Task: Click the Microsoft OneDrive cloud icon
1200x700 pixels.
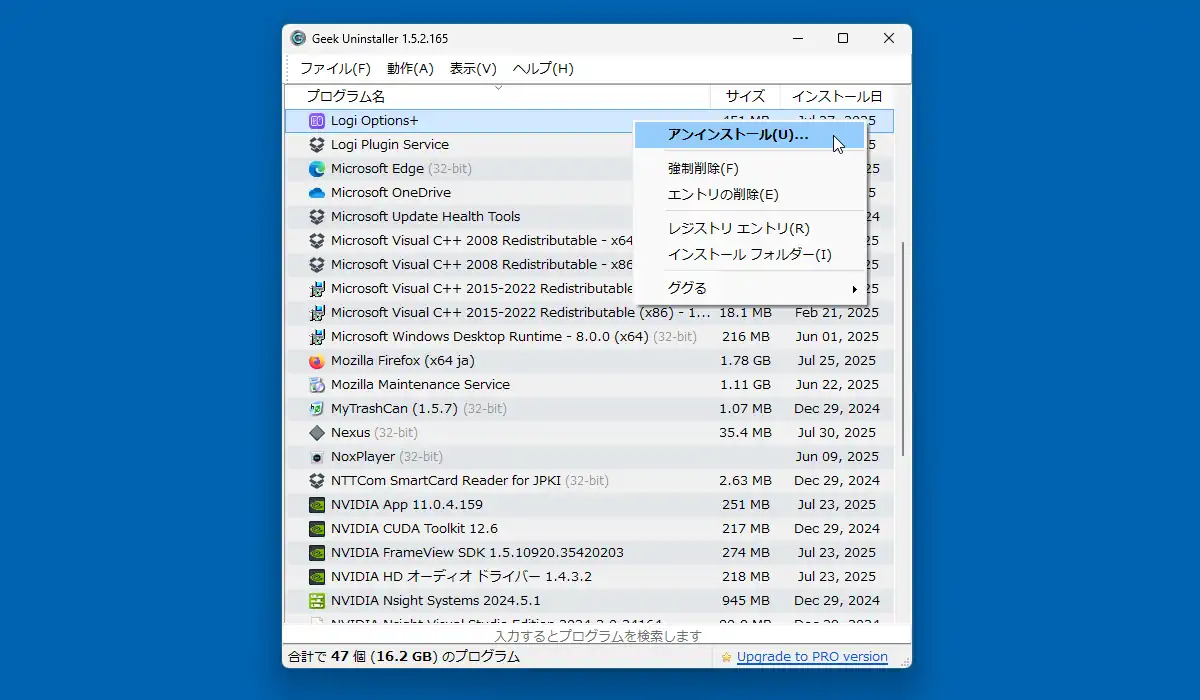Action: [x=317, y=193]
